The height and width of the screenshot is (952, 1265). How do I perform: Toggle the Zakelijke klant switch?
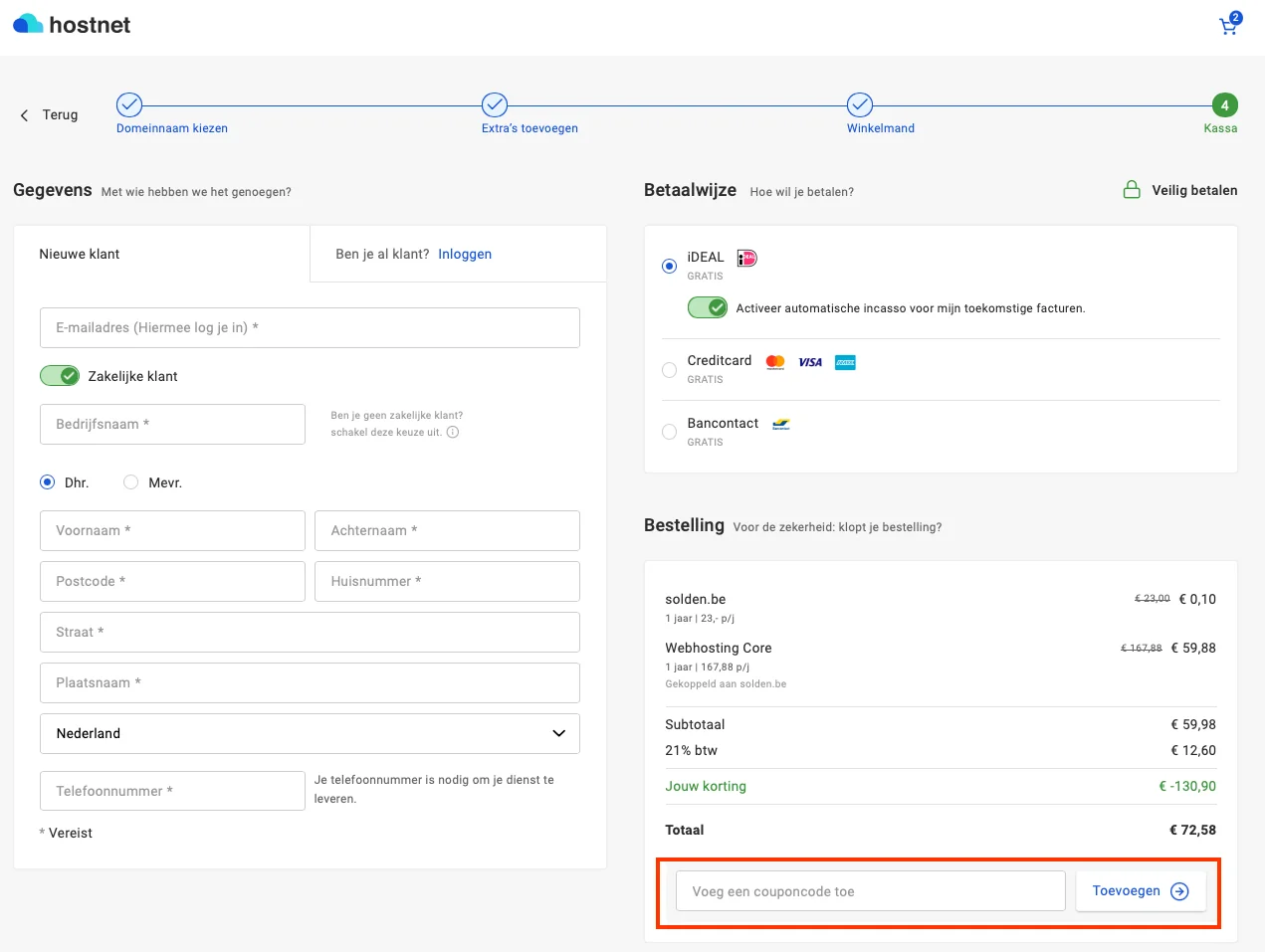[x=60, y=376]
